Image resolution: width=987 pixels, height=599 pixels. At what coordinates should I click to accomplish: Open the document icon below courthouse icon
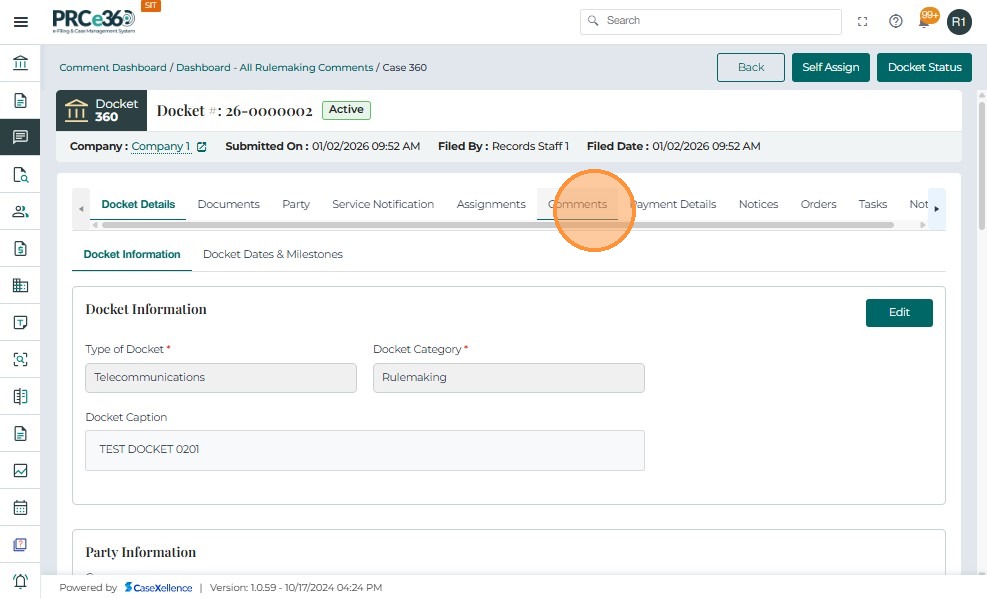[x=20, y=100]
